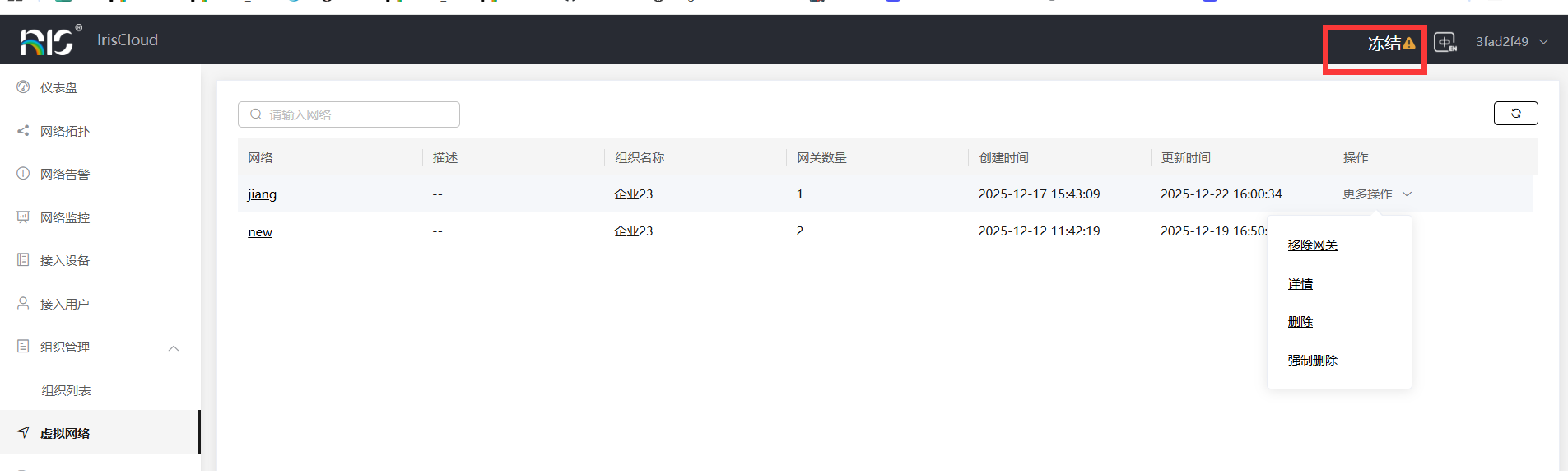The height and width of the screenshot is (471, 1568).
Task: Choose 强制删除 from the dropdown
Action: 1313,361
